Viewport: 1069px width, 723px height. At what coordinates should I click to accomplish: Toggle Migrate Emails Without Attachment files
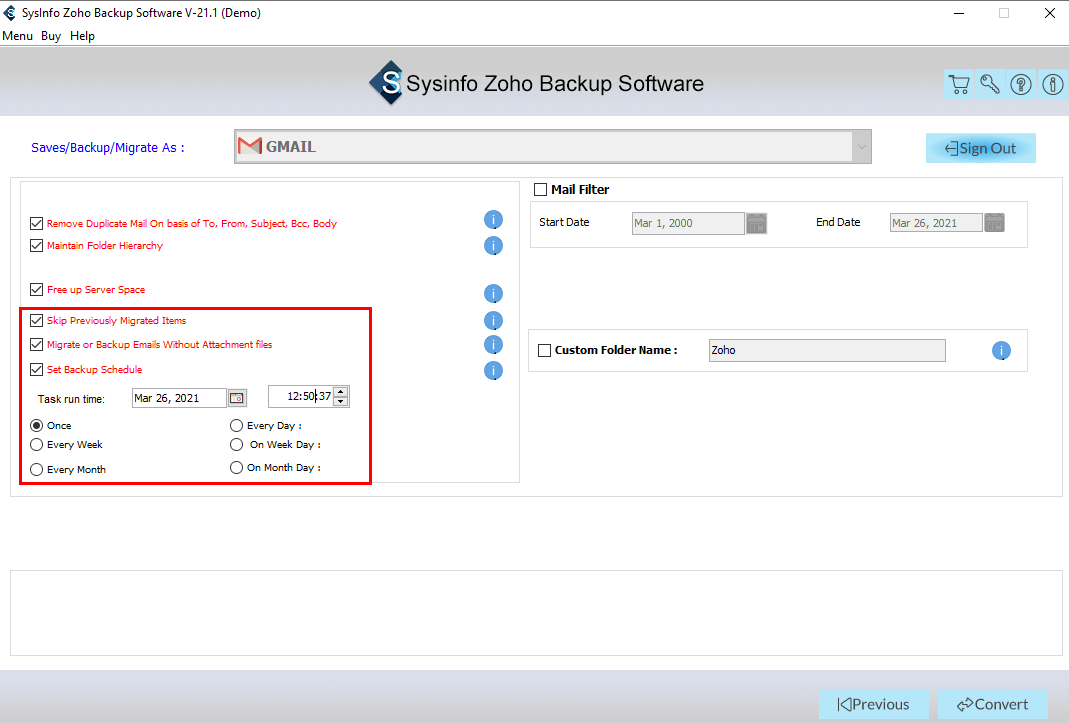37,344
